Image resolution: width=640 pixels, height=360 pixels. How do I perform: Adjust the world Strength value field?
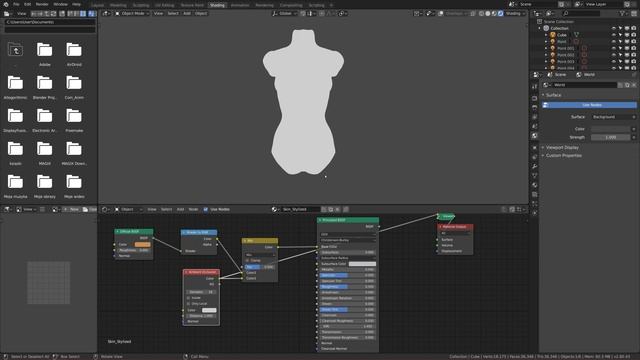[611, 137]
